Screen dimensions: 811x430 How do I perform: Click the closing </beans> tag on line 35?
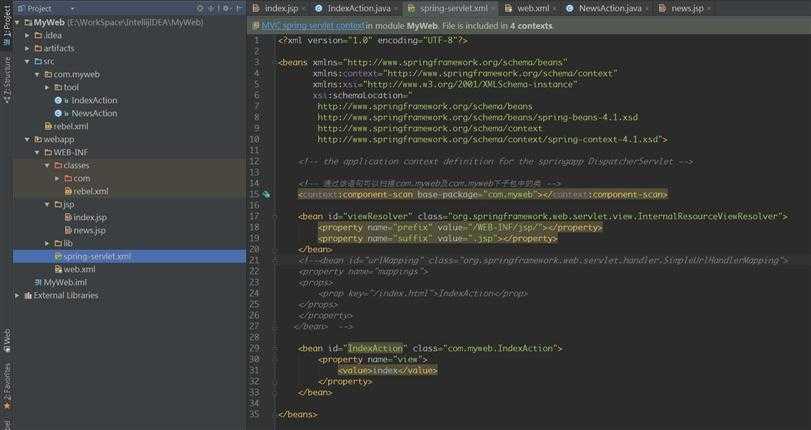297,414
